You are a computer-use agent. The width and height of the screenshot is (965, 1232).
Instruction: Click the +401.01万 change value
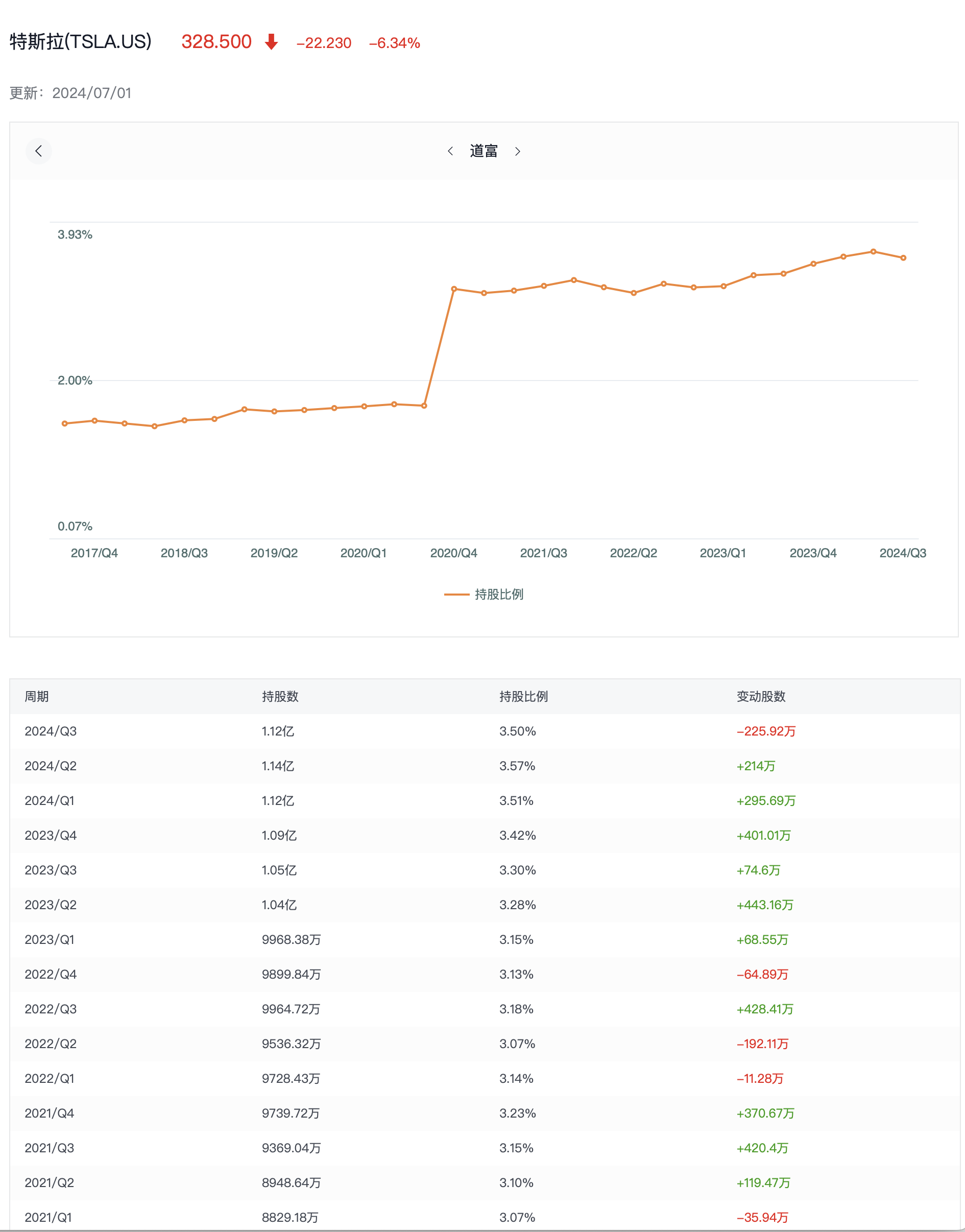point(764,835)
